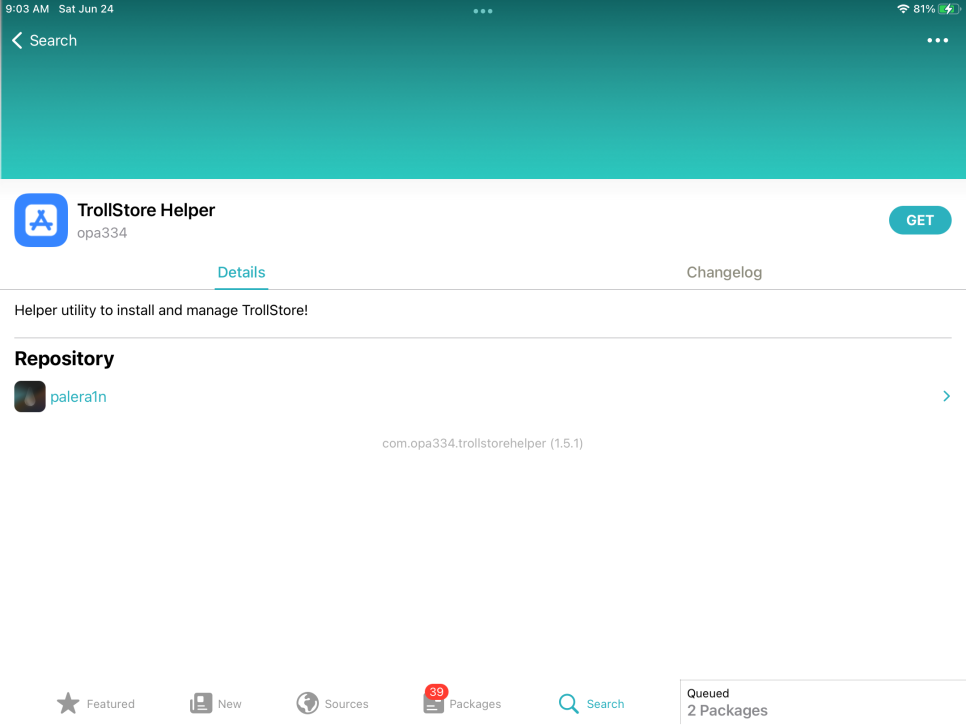Tap the battery indicator in the status bar
Viewport: 966px width, 725px height.
click(949, 9)
